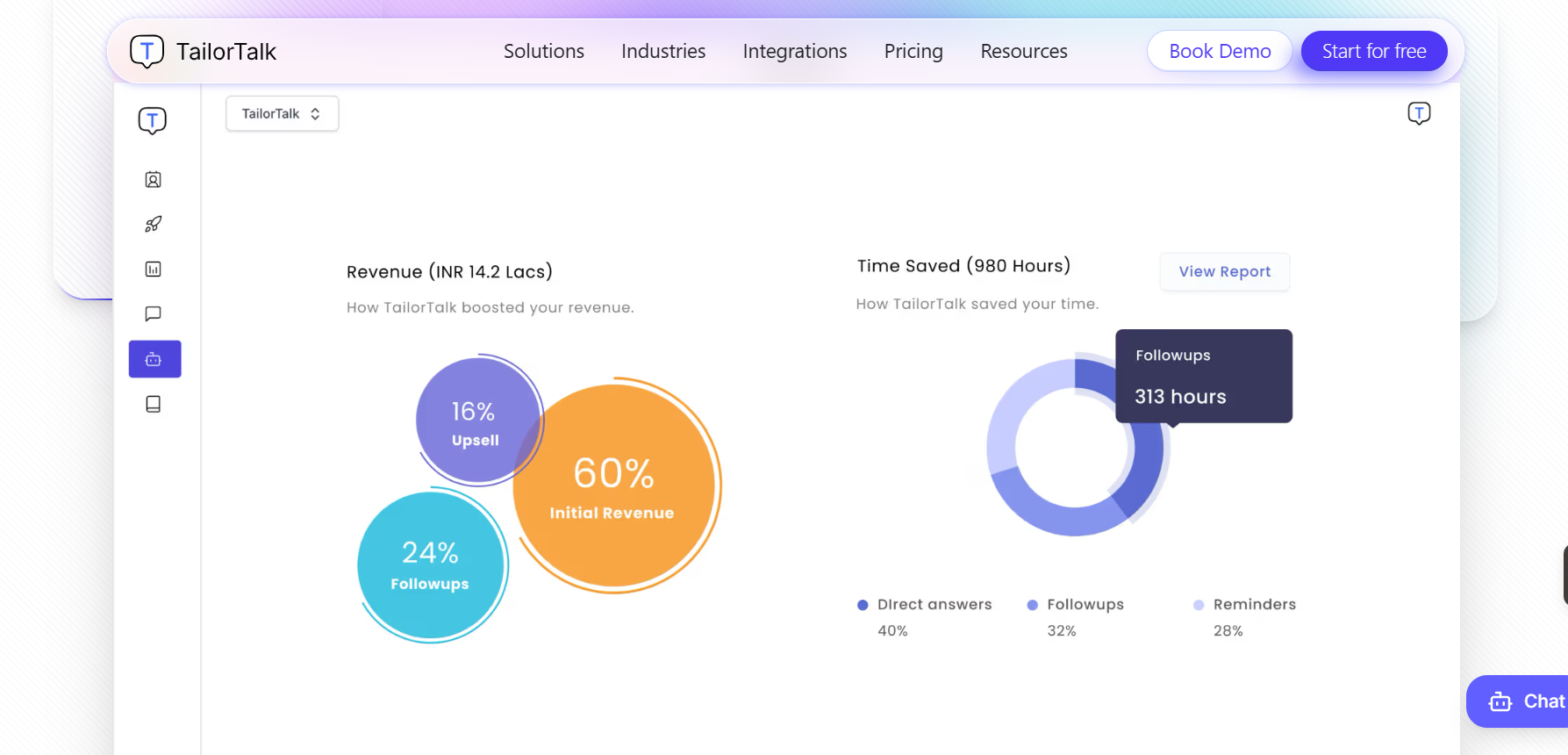Click the 313 hours tooltip value

tap(1180, 397)
